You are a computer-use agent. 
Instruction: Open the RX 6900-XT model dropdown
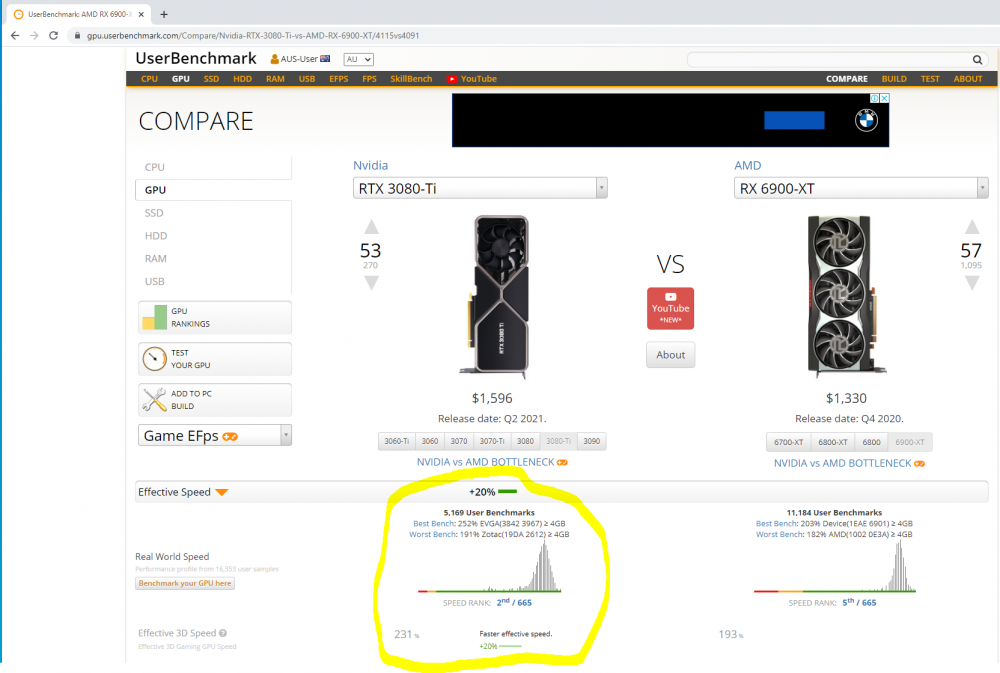point(861,188)
